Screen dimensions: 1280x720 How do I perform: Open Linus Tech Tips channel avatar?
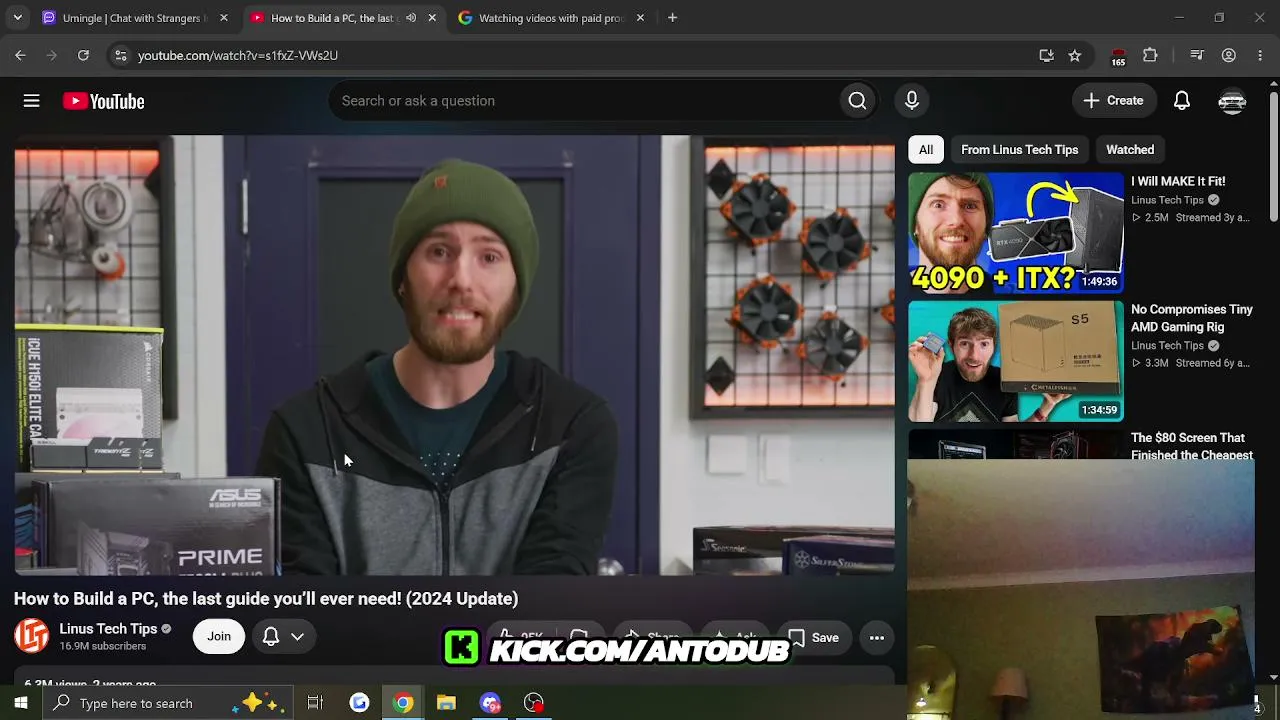tap(31, 636)
